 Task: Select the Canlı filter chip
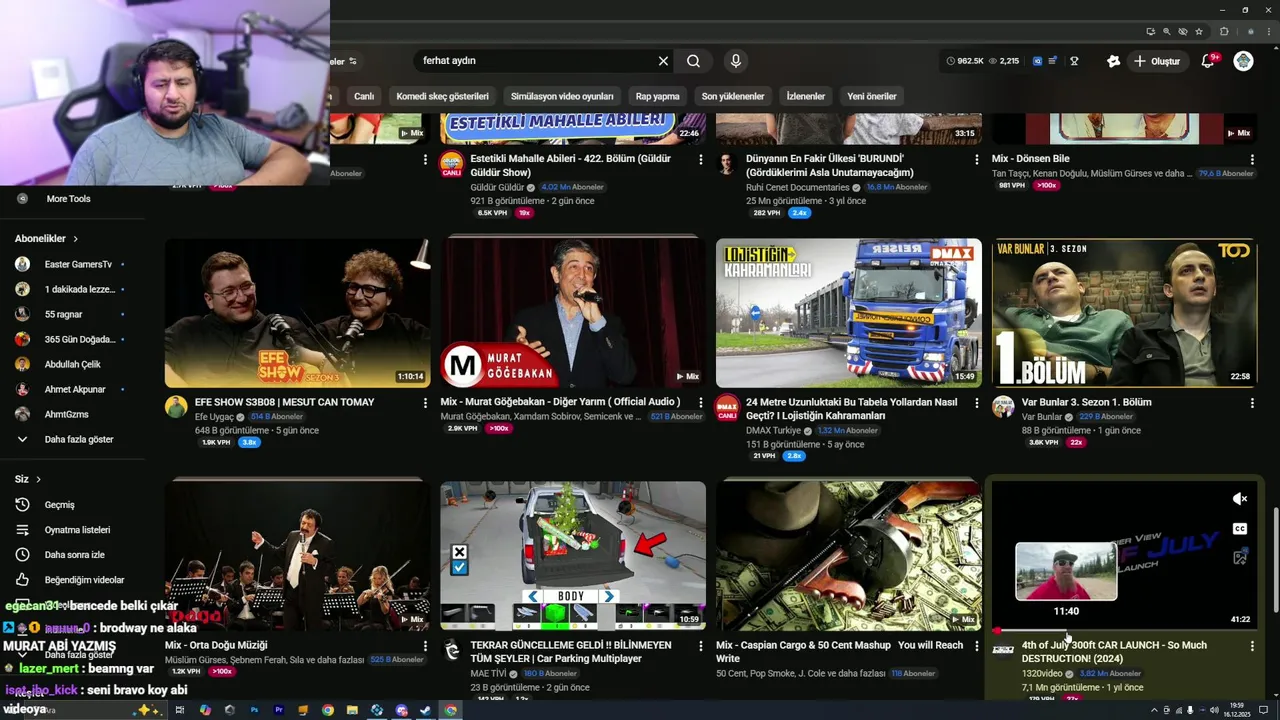coord(364,96)
